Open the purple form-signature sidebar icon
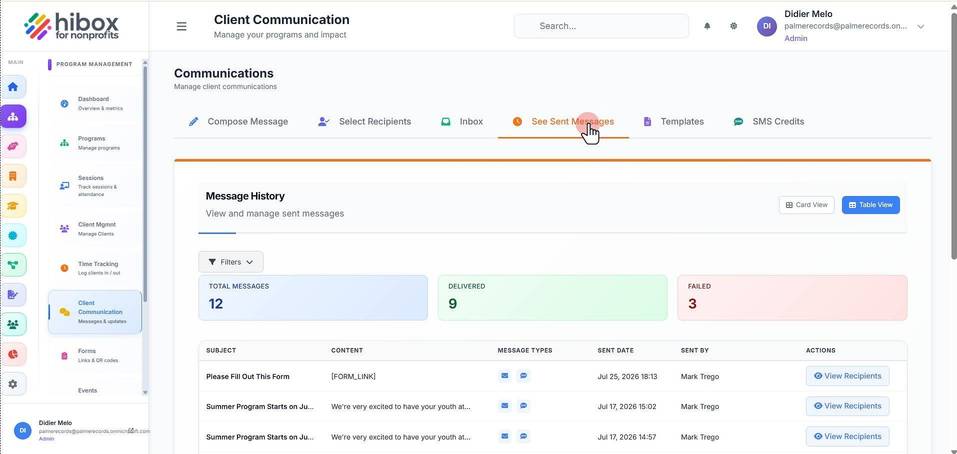 (x=13, y=295)
